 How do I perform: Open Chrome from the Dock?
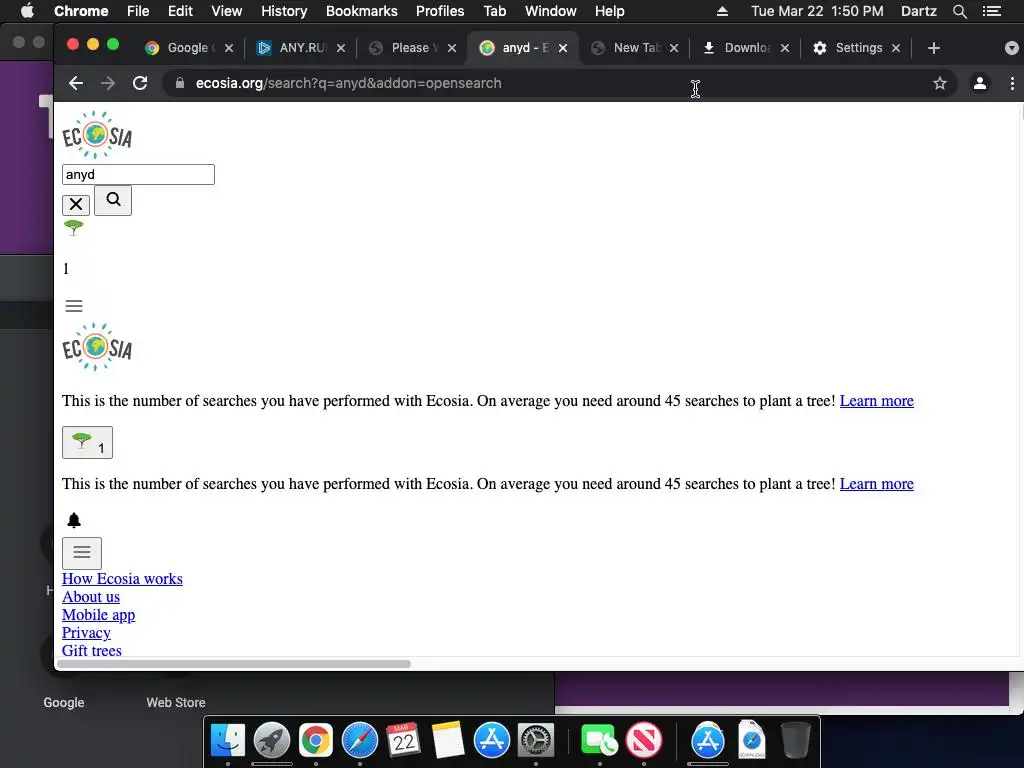pyautogui.click(x=315, y=740)
